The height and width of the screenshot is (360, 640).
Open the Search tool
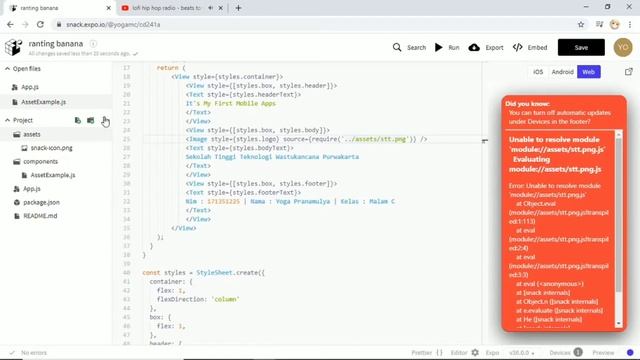coord(409,47)
